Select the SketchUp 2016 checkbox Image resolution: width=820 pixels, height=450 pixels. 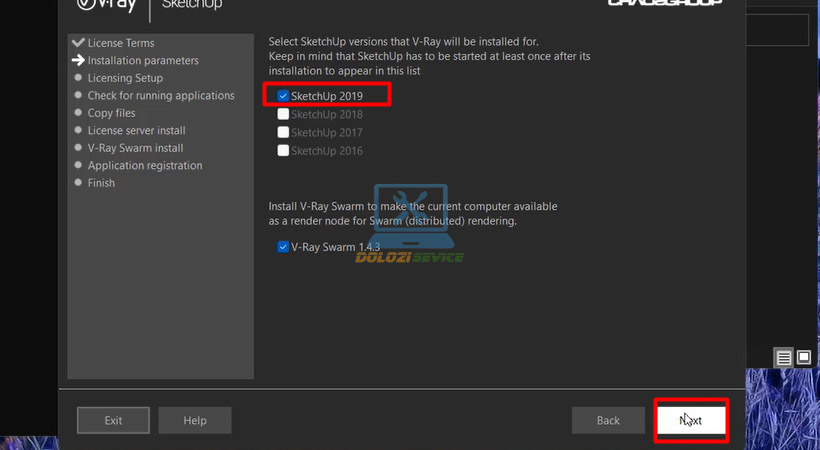(283, 151)
